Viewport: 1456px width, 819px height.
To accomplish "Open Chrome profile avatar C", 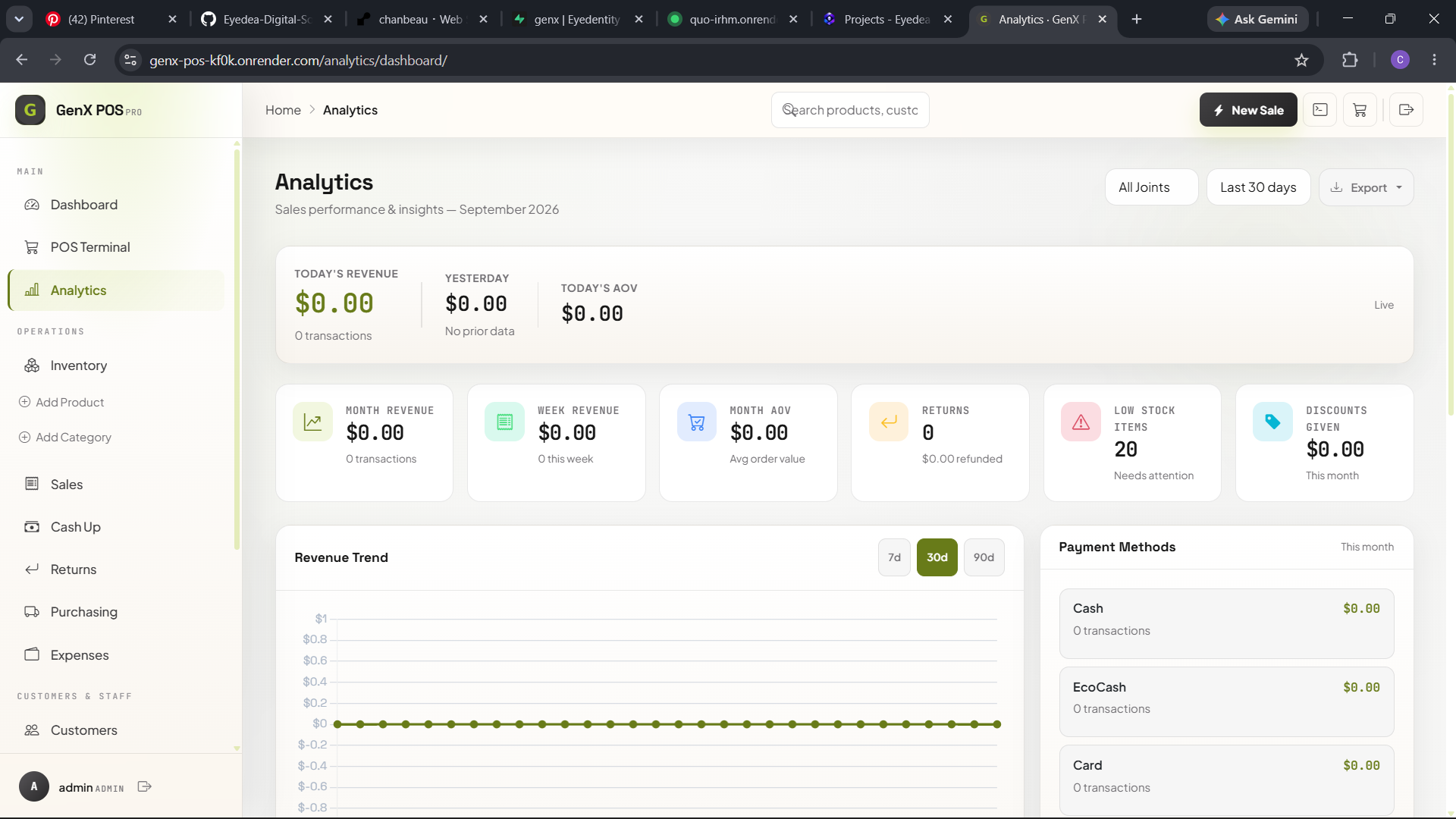I will click(1400, 60).
